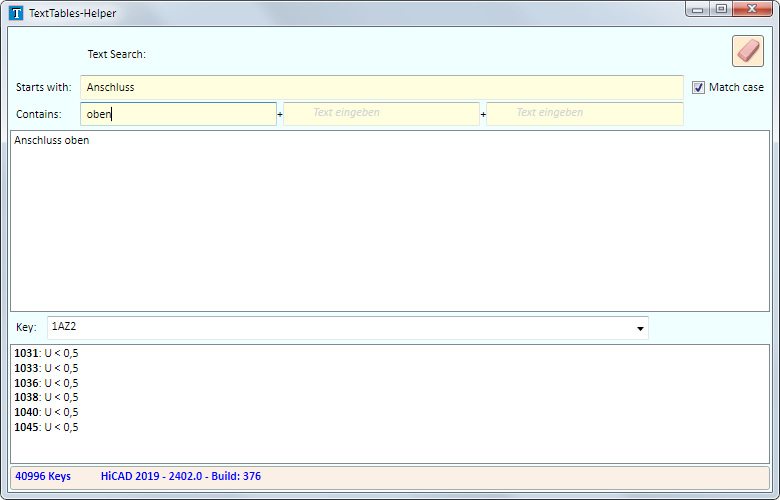Viewport: 780px width, 500px height.
Task: Toggle the Match case checkbox
Action: (698, 88)
